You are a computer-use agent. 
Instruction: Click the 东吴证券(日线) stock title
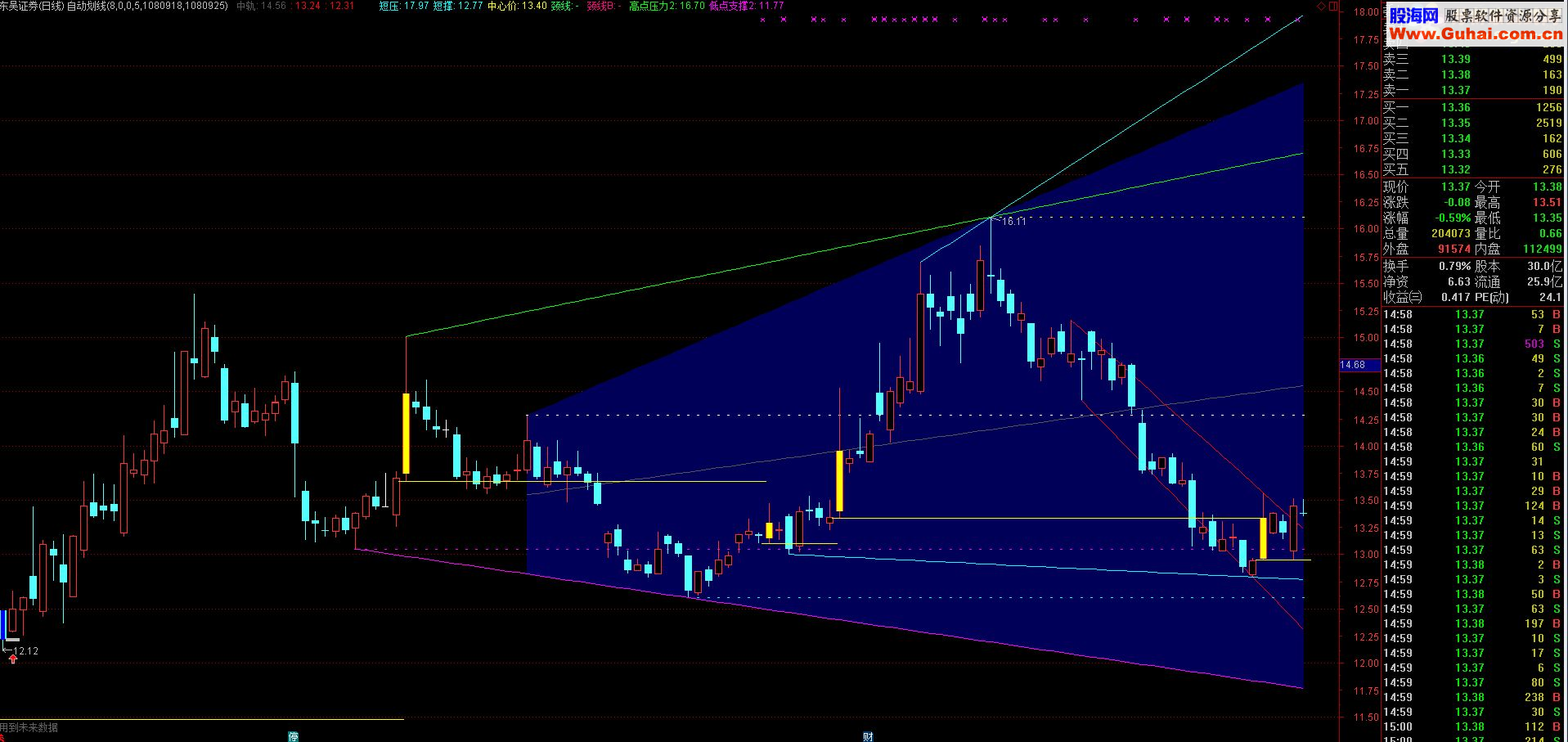(x=31, y=6)
